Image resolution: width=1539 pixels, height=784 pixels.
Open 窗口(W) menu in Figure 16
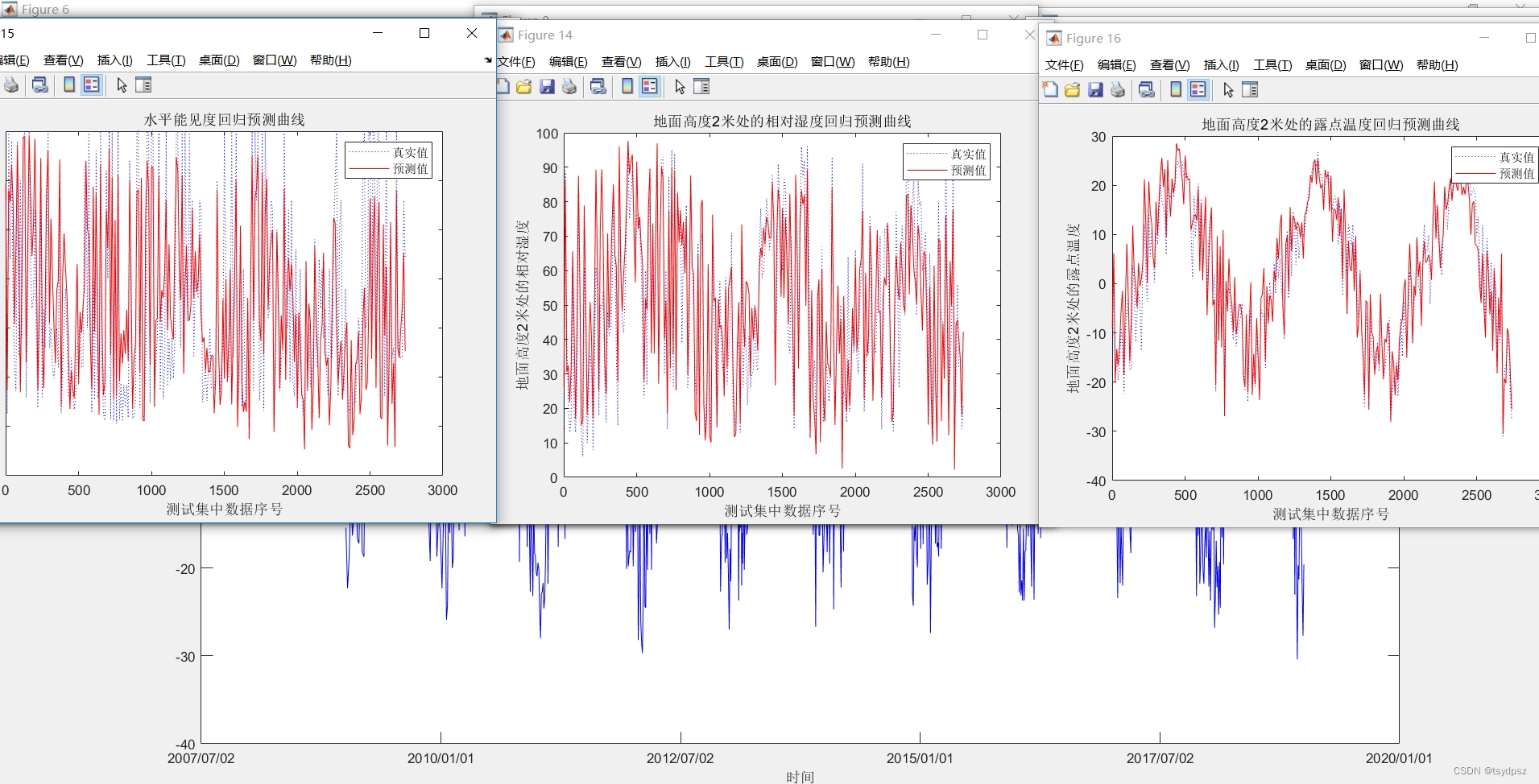point(1381,65)
